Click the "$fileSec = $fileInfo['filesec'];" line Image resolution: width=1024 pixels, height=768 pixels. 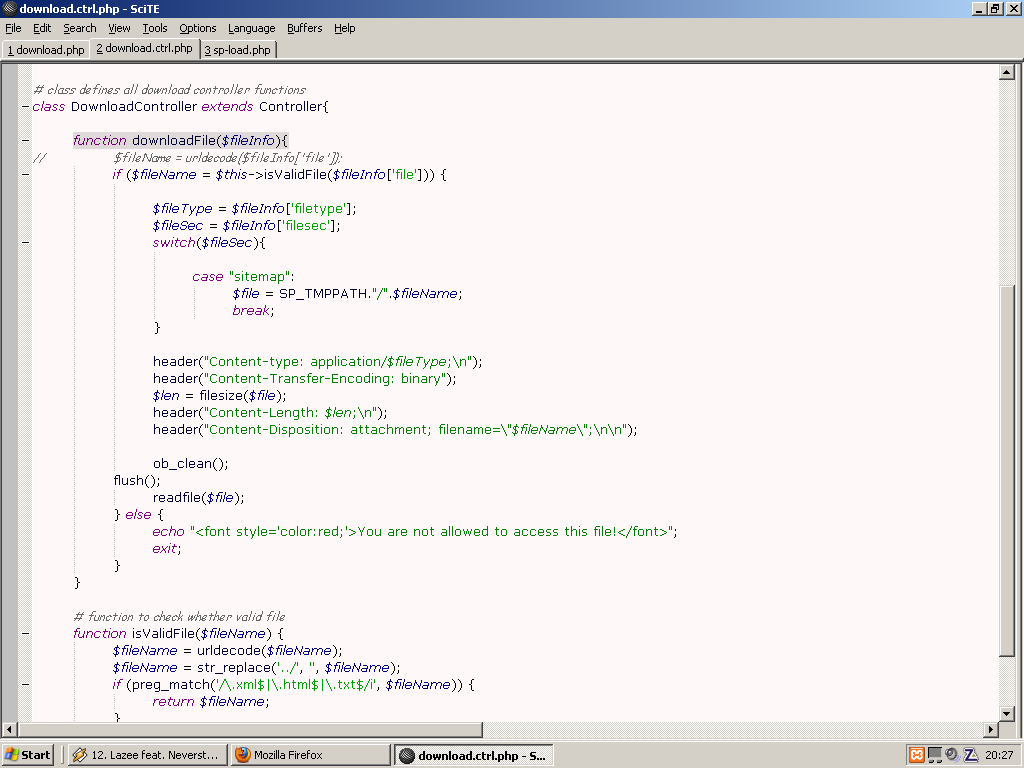(246, 225)
